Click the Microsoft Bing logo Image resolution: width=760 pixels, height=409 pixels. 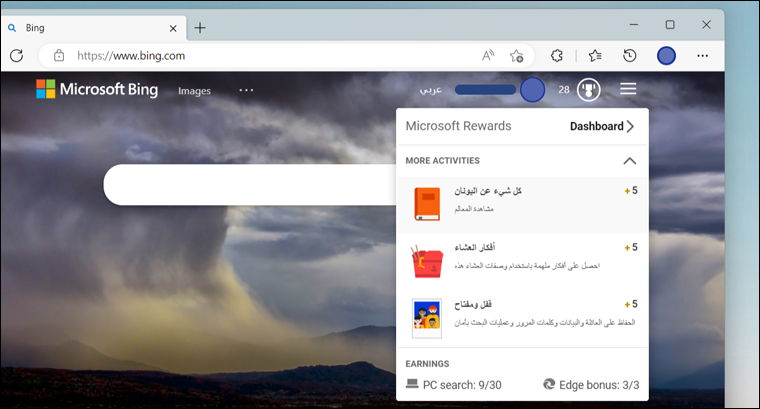coord(97,89)
